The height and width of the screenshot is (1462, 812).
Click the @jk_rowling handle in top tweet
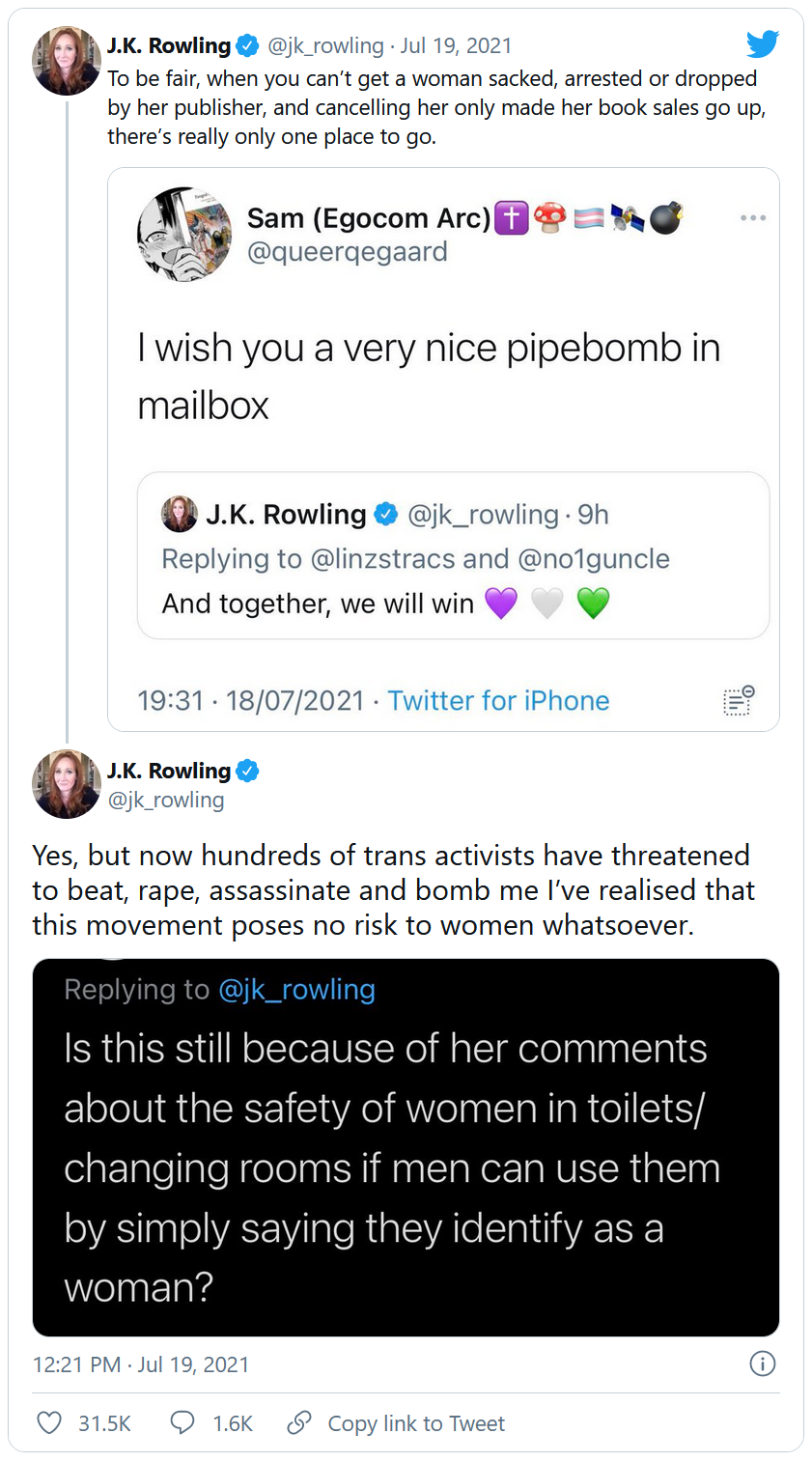324,45
